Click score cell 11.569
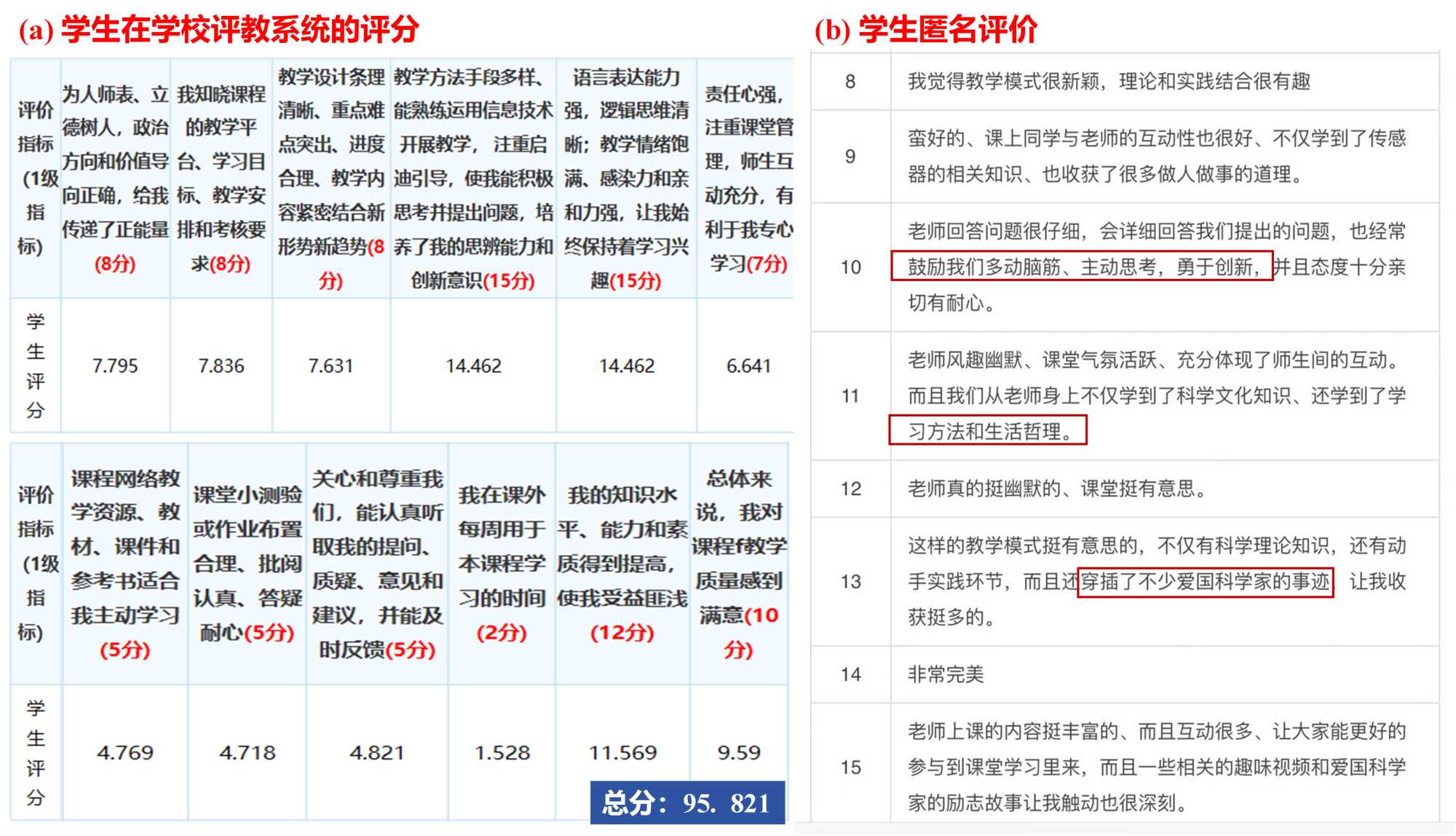This screenshot has width=1456, height=836. tap(622, 752)
